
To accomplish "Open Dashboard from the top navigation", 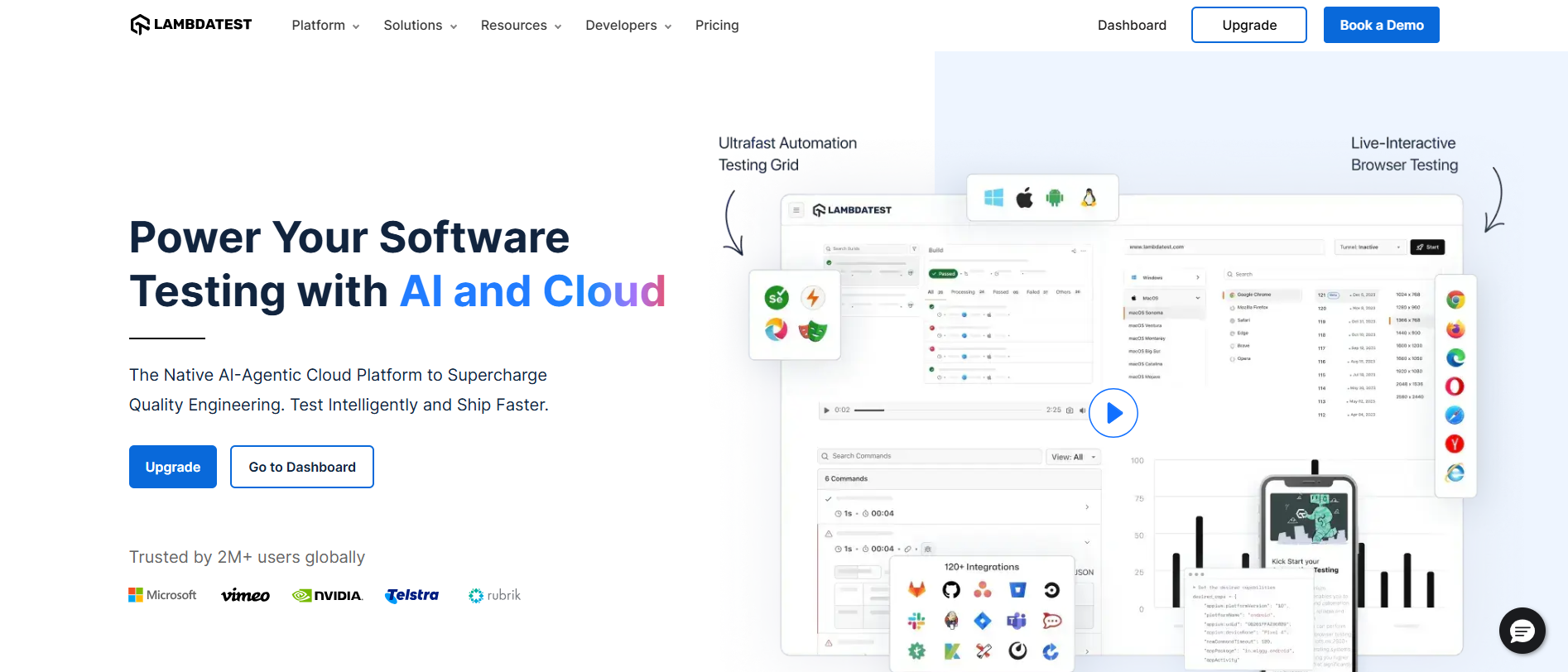I will click(1132, 26).
